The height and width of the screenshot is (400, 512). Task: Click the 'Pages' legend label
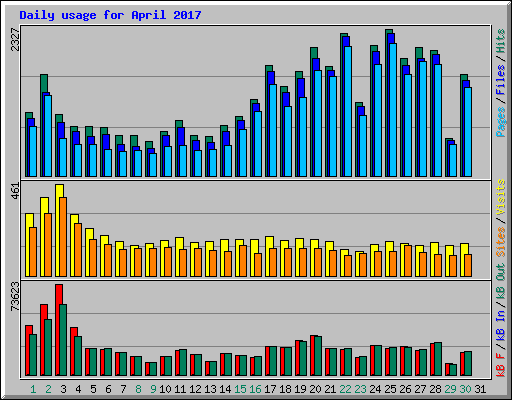500,122
